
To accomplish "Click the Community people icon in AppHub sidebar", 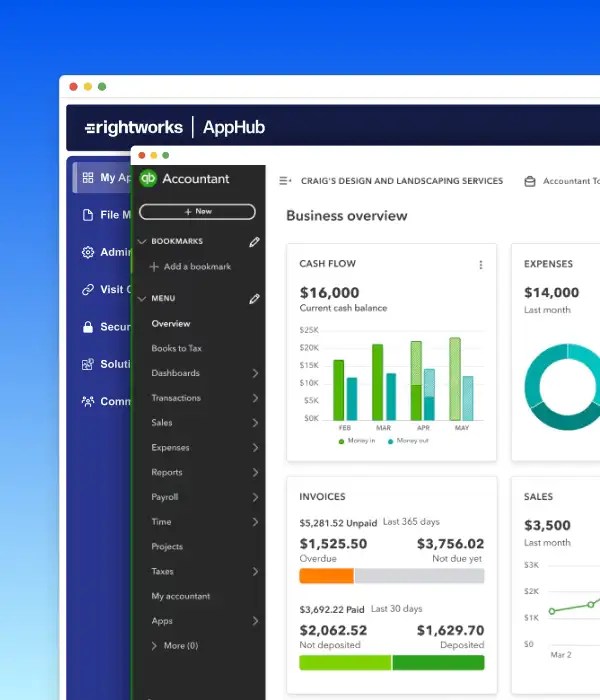I will [88, 401].
